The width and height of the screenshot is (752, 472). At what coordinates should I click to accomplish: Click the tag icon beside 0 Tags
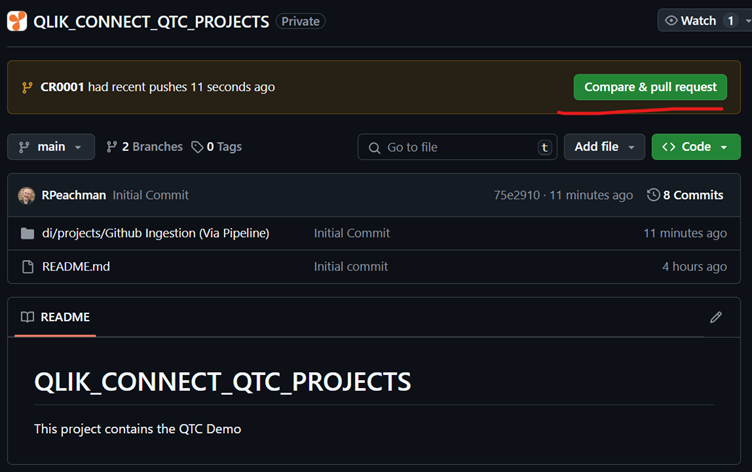tap(197, 147)
